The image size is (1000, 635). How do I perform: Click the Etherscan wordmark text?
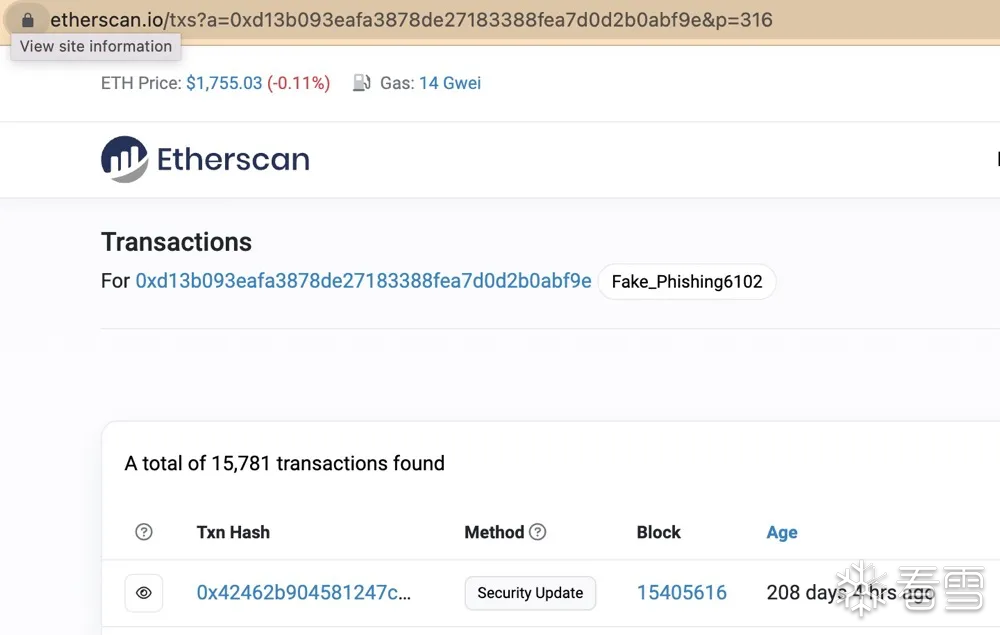[x=233, y=159]
